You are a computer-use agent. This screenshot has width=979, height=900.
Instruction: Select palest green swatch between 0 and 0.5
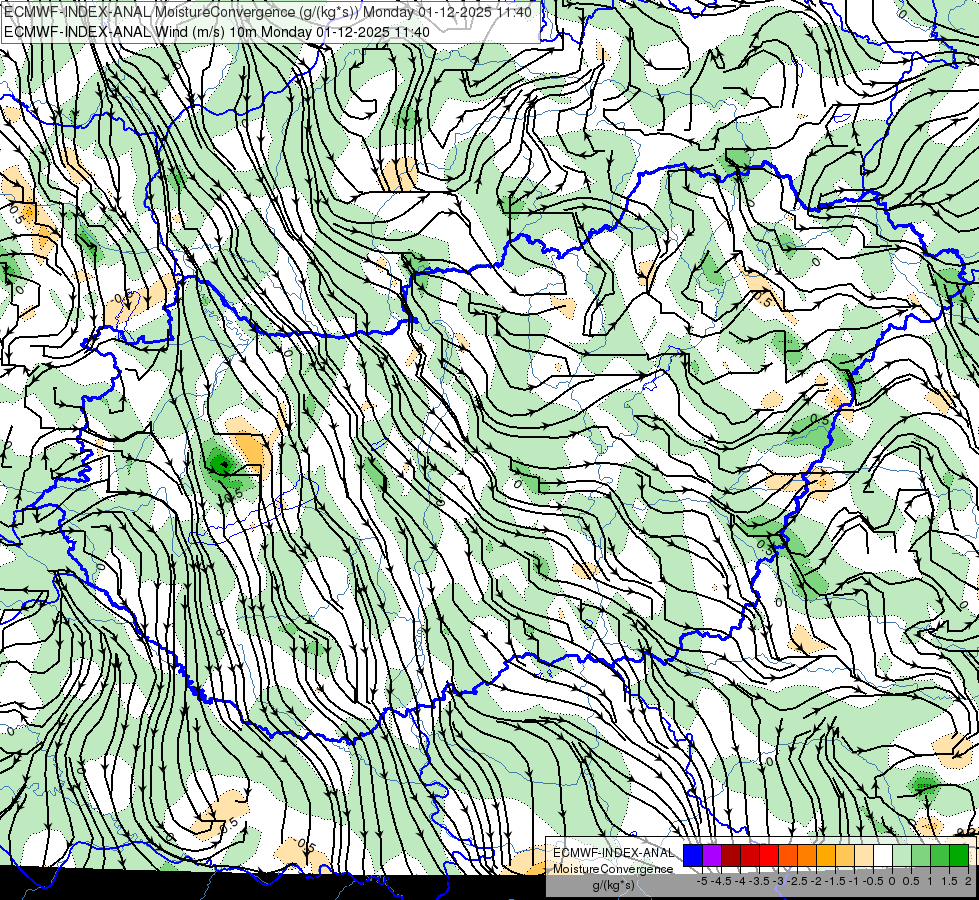click(x=902, y=856)
